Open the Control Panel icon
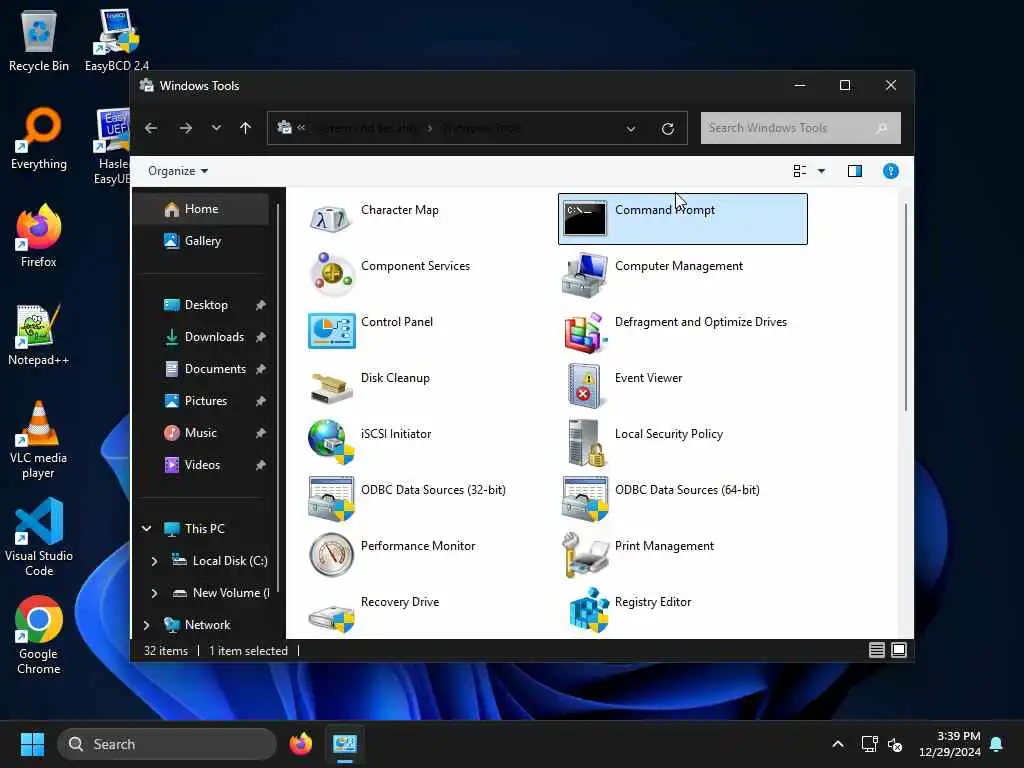 coord(331,330)
